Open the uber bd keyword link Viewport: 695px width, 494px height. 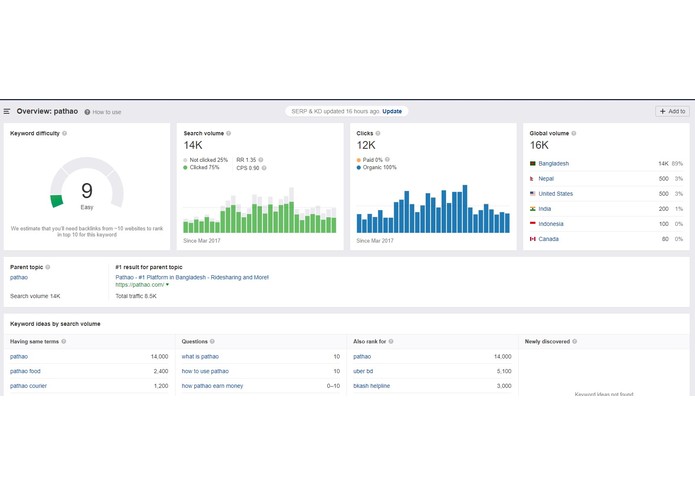[363, 371]
